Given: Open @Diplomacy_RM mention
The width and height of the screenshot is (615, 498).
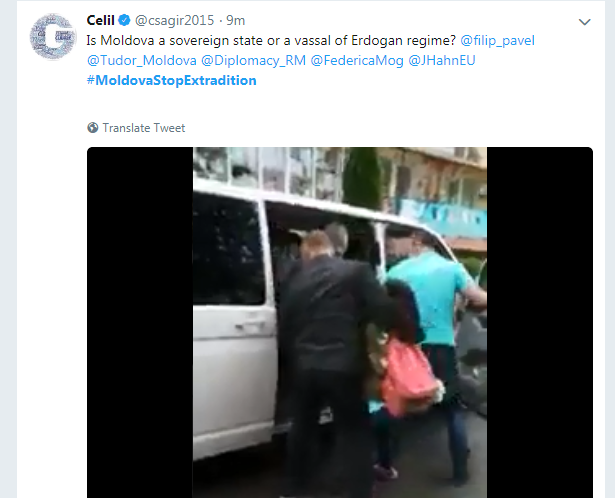Looking at the screenshot, I should (x=253, y=60).
